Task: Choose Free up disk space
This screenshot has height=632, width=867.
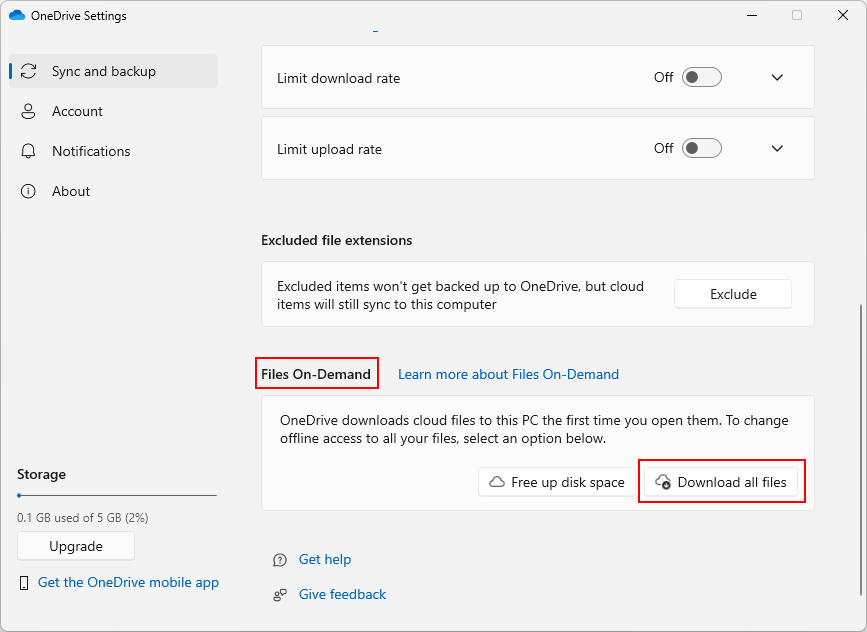Action: pos(557,482)
